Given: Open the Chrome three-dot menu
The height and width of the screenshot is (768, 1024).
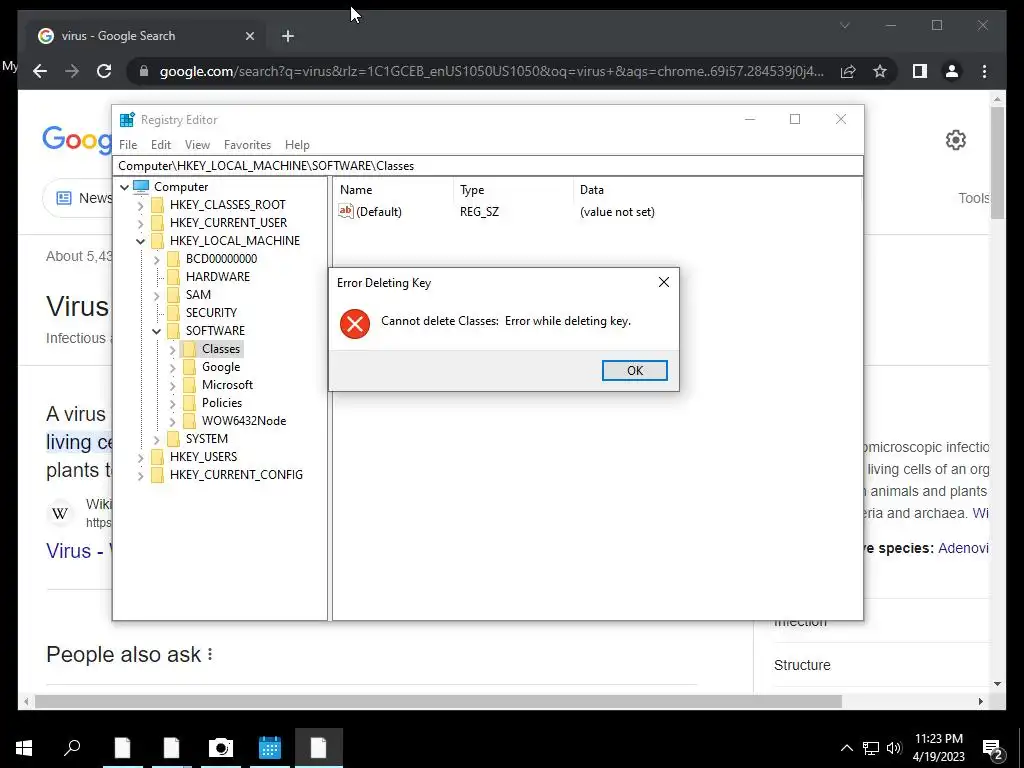Looking at the screenshot, I should (984, 71).
